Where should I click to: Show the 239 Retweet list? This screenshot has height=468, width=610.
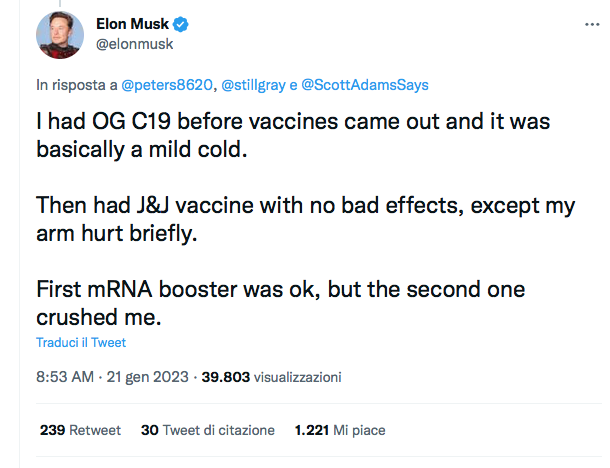point(80,430)
